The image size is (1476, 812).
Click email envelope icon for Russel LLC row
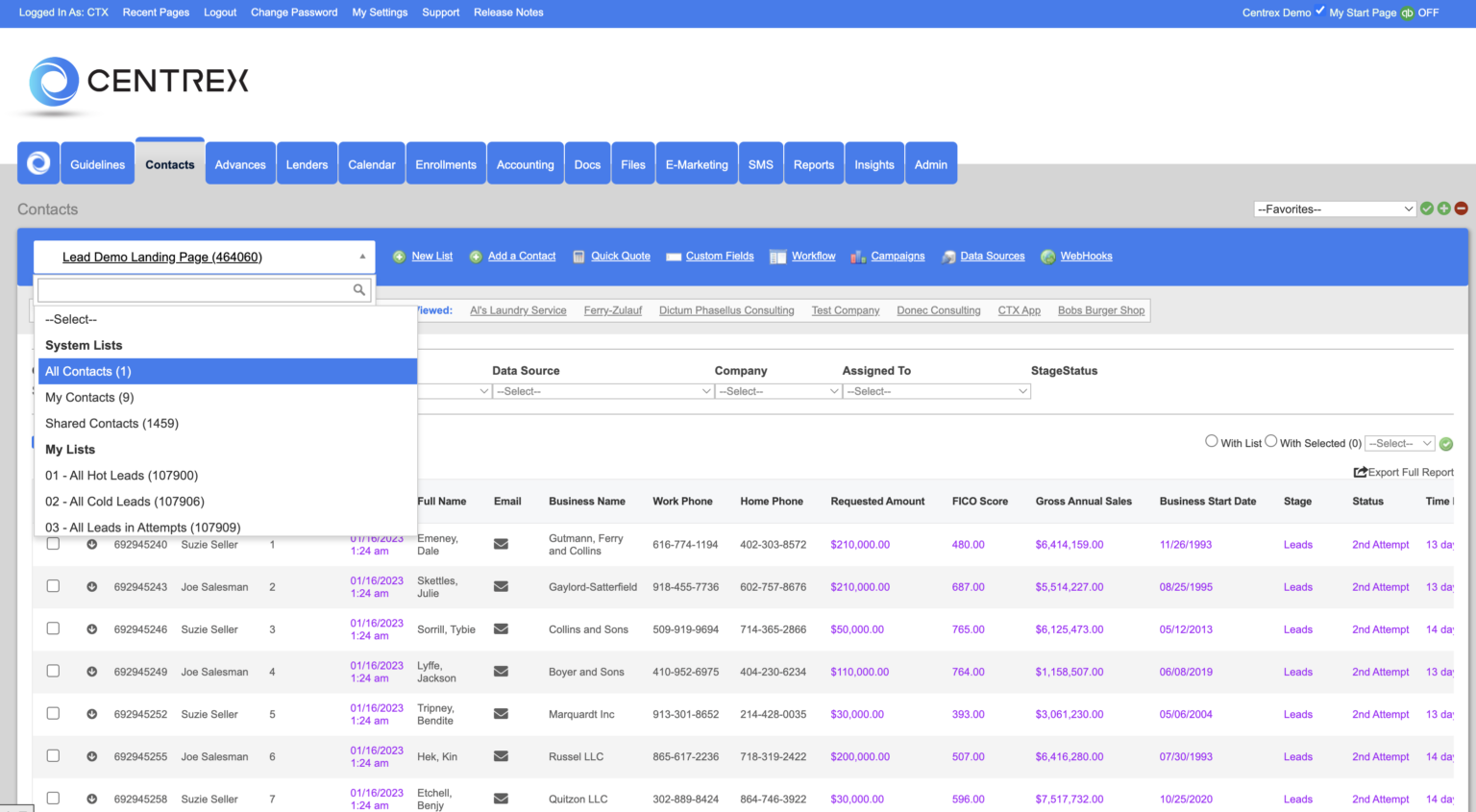501,756
